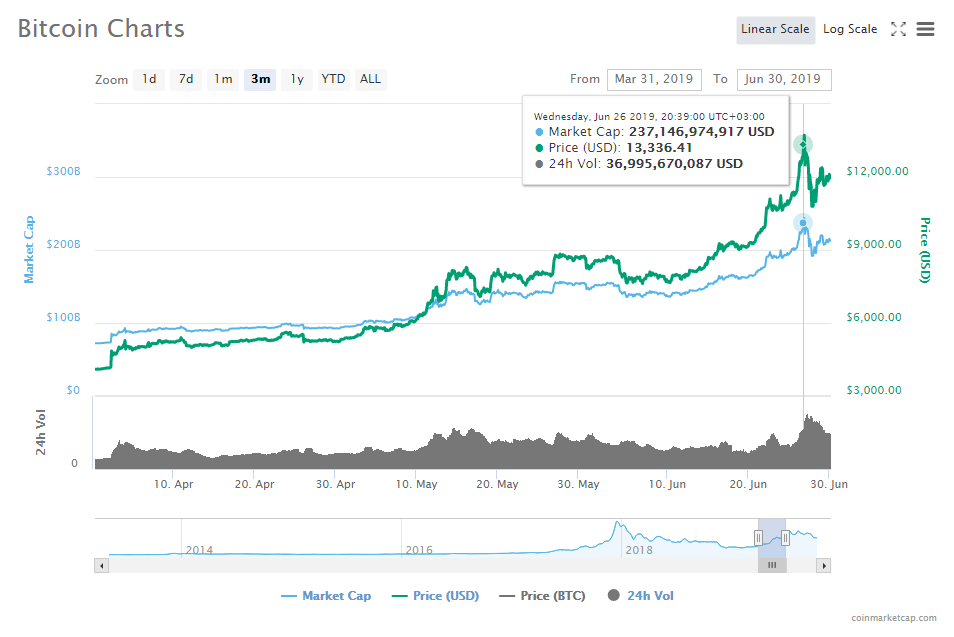Open the chart hamburger context menu
The image size is (954, 637).
(x=925, y=29)
